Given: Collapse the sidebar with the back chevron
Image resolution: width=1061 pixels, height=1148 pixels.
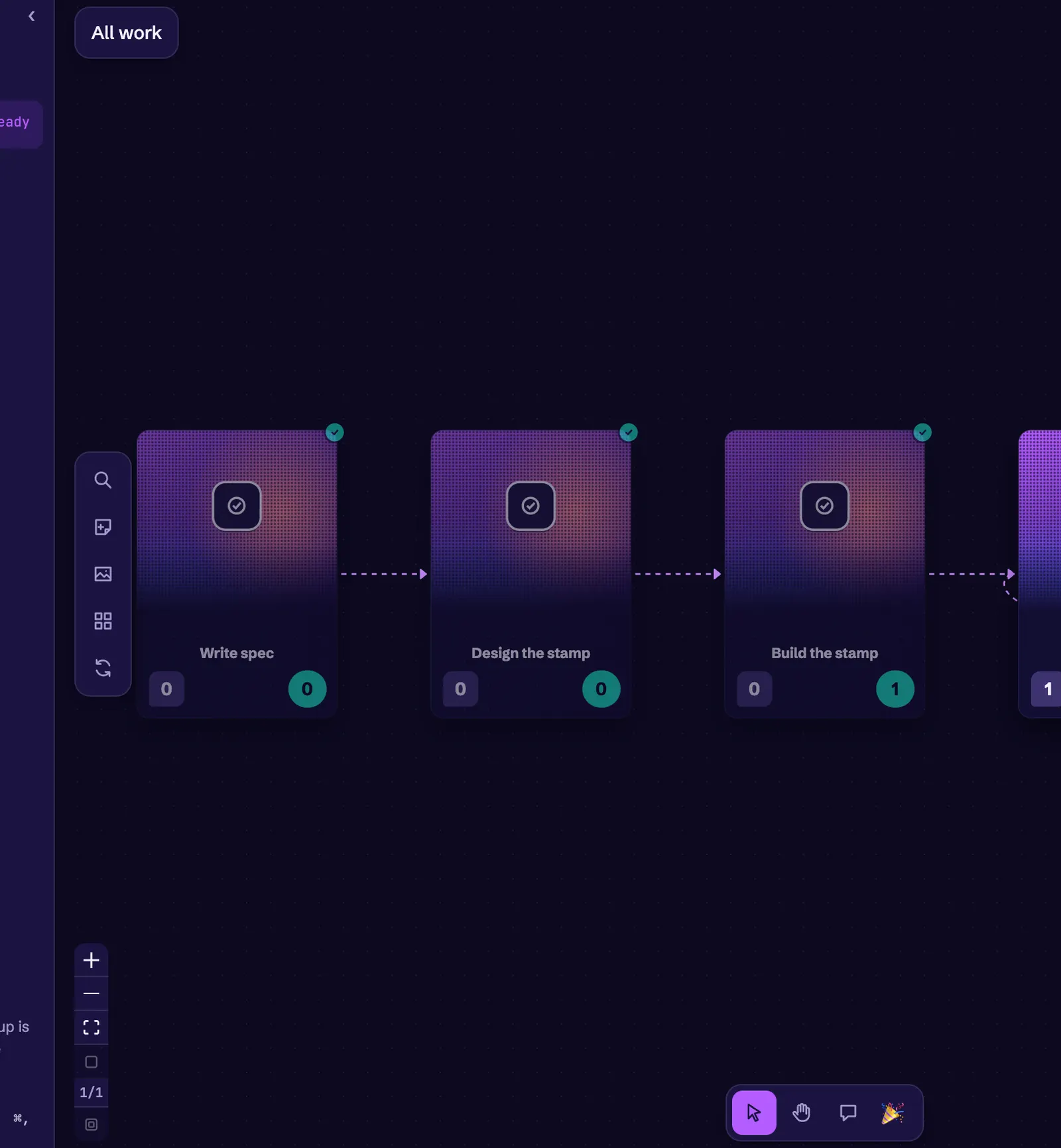Looking at the screenshot, I should pos(31,16).
